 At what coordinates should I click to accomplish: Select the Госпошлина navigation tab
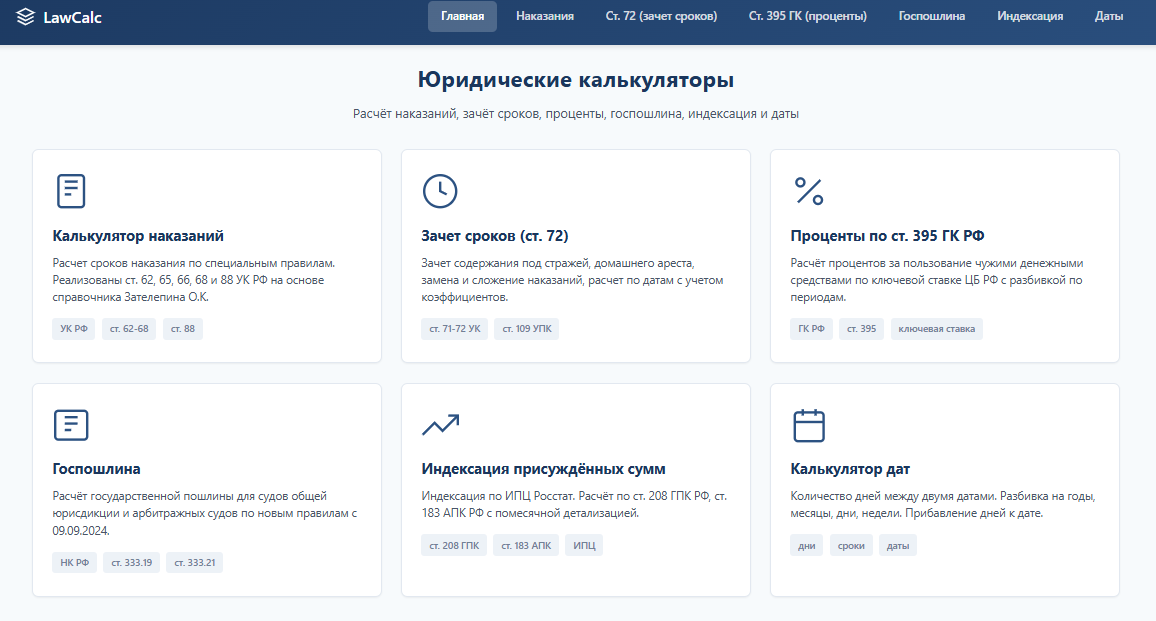click(932, 16)
